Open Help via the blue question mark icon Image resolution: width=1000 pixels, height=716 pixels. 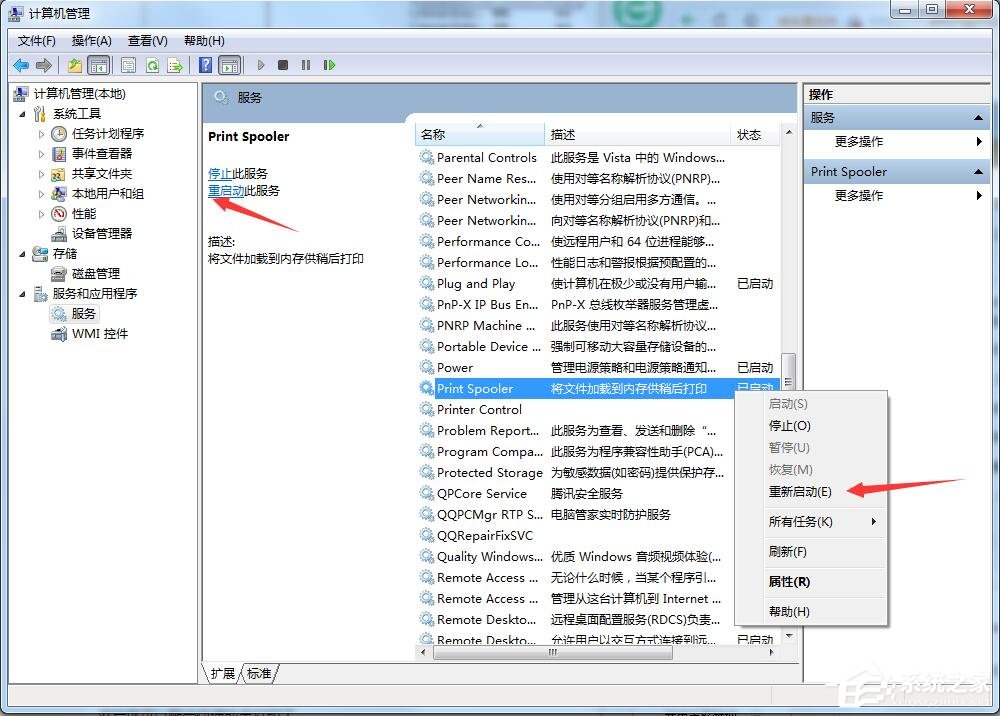205,65
